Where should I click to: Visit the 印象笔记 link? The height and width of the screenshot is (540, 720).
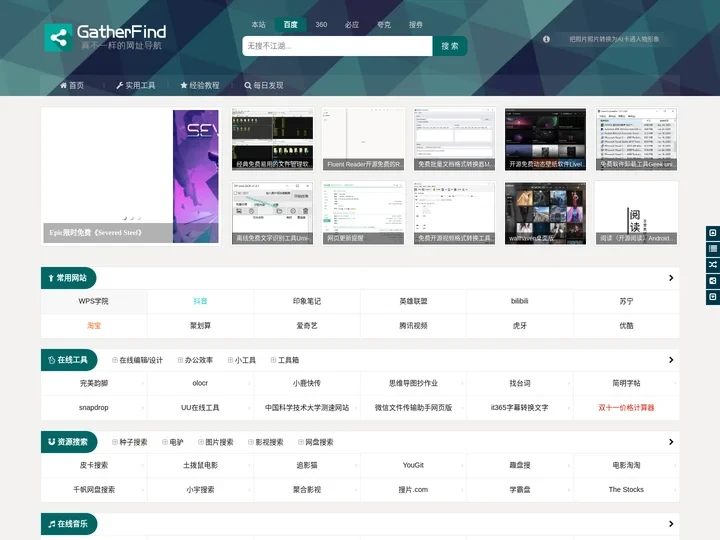307,301
